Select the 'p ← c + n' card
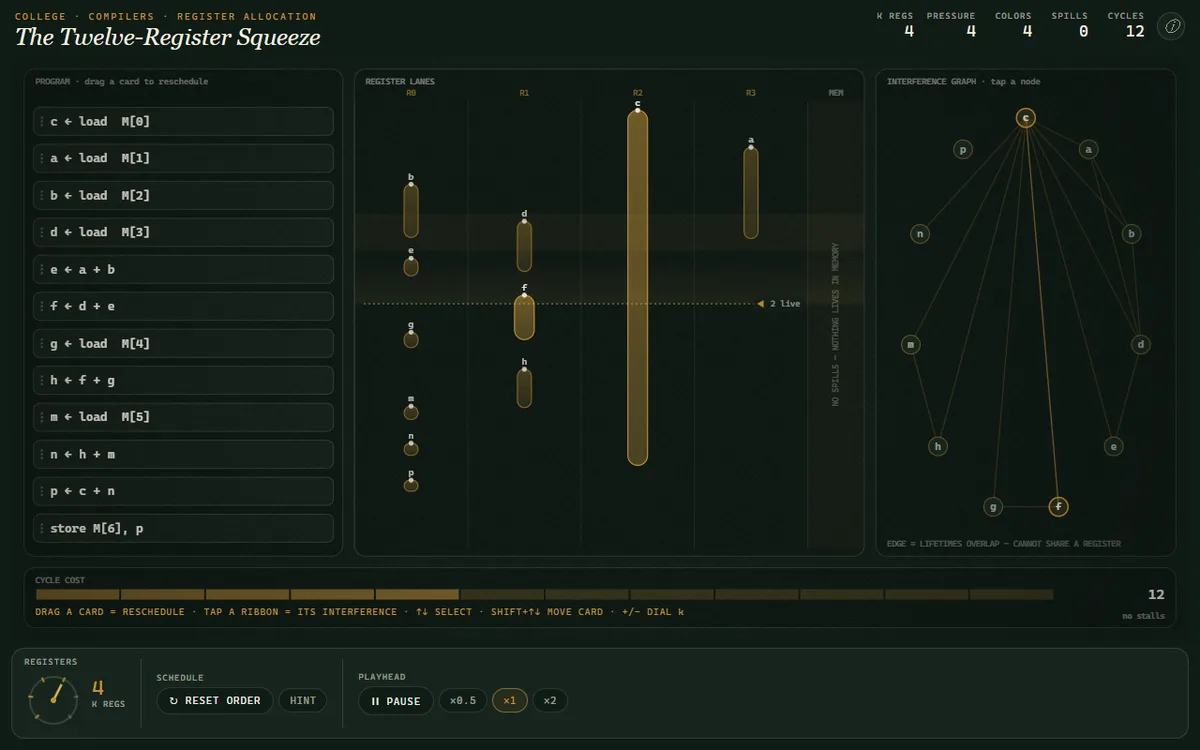The width and height of the screenshot is (1200, 750). [x=183, y=491]
